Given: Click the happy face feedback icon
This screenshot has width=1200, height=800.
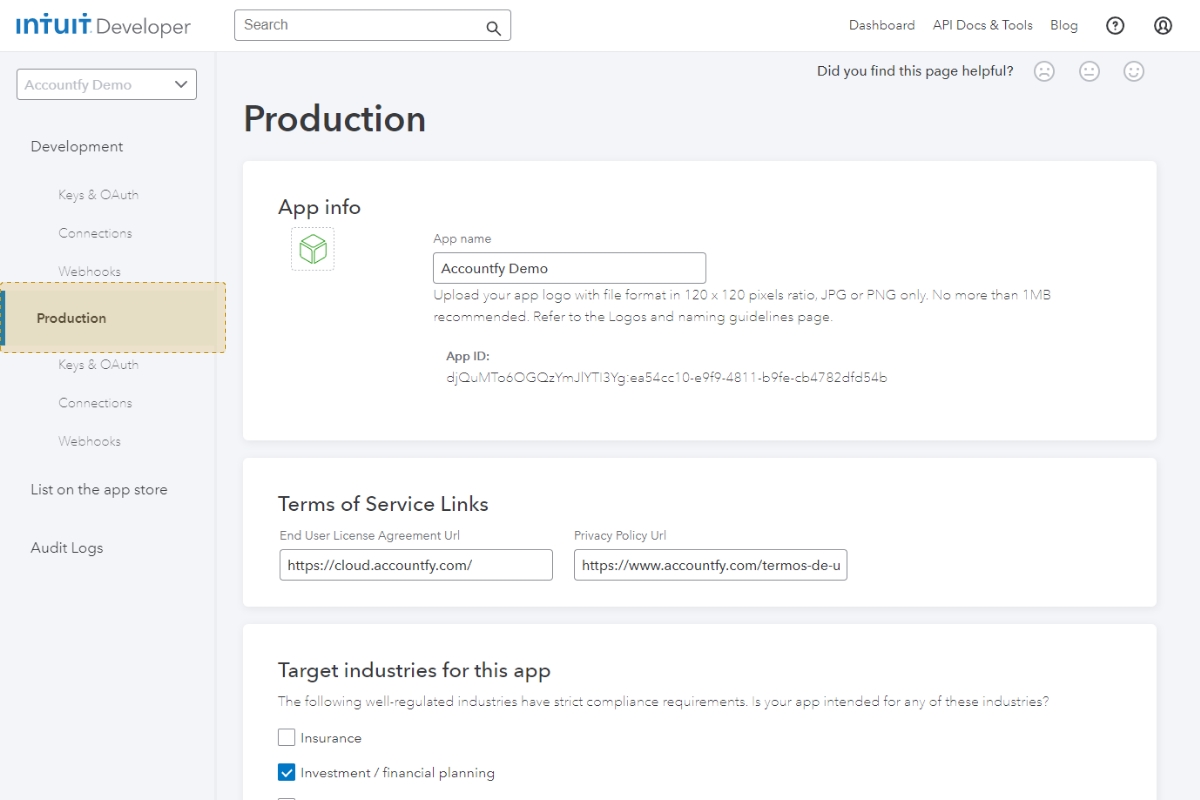Looking at the screenshot, I should point(1134,71).
